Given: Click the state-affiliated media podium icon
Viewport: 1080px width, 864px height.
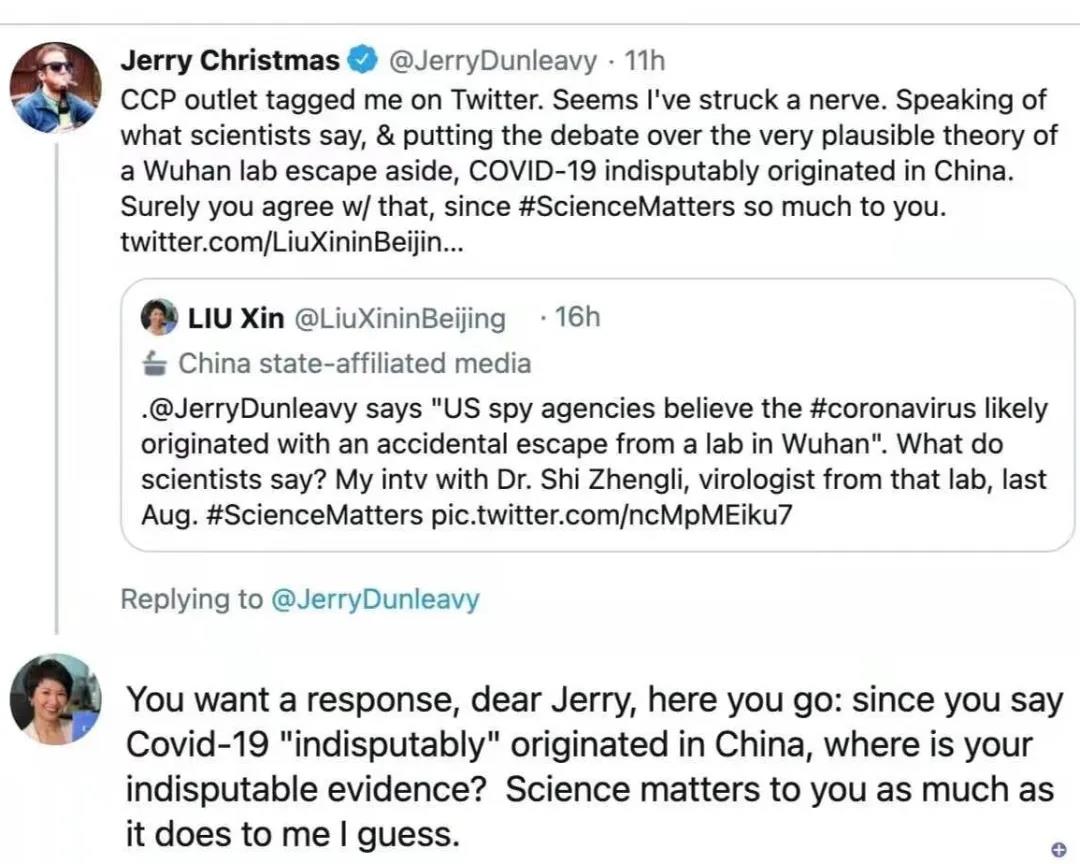Looking at the screenshot, I should [x=154, y=363].
